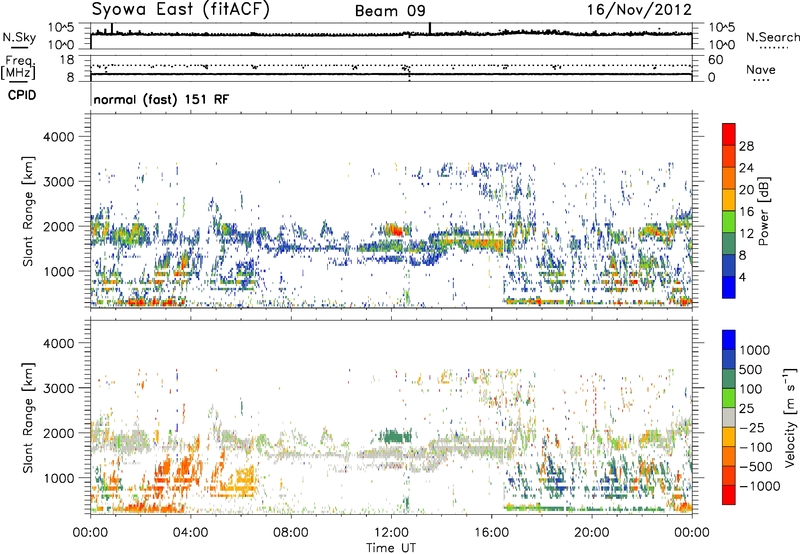Click the '04:00' time axis tick label
The height and width of the screenshot is (554, 800).
tap(191, 533)
